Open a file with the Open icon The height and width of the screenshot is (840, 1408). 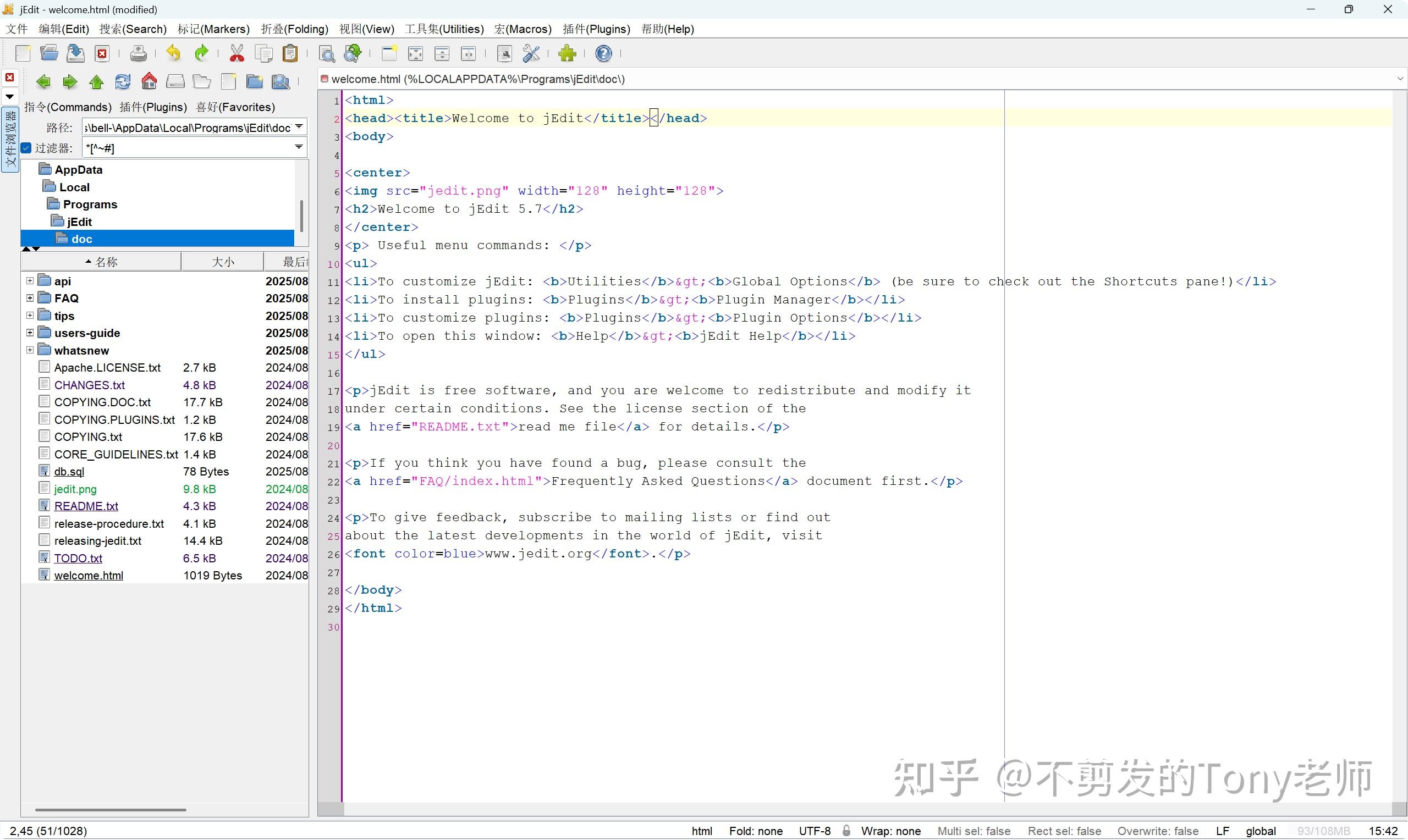[49, 53]
